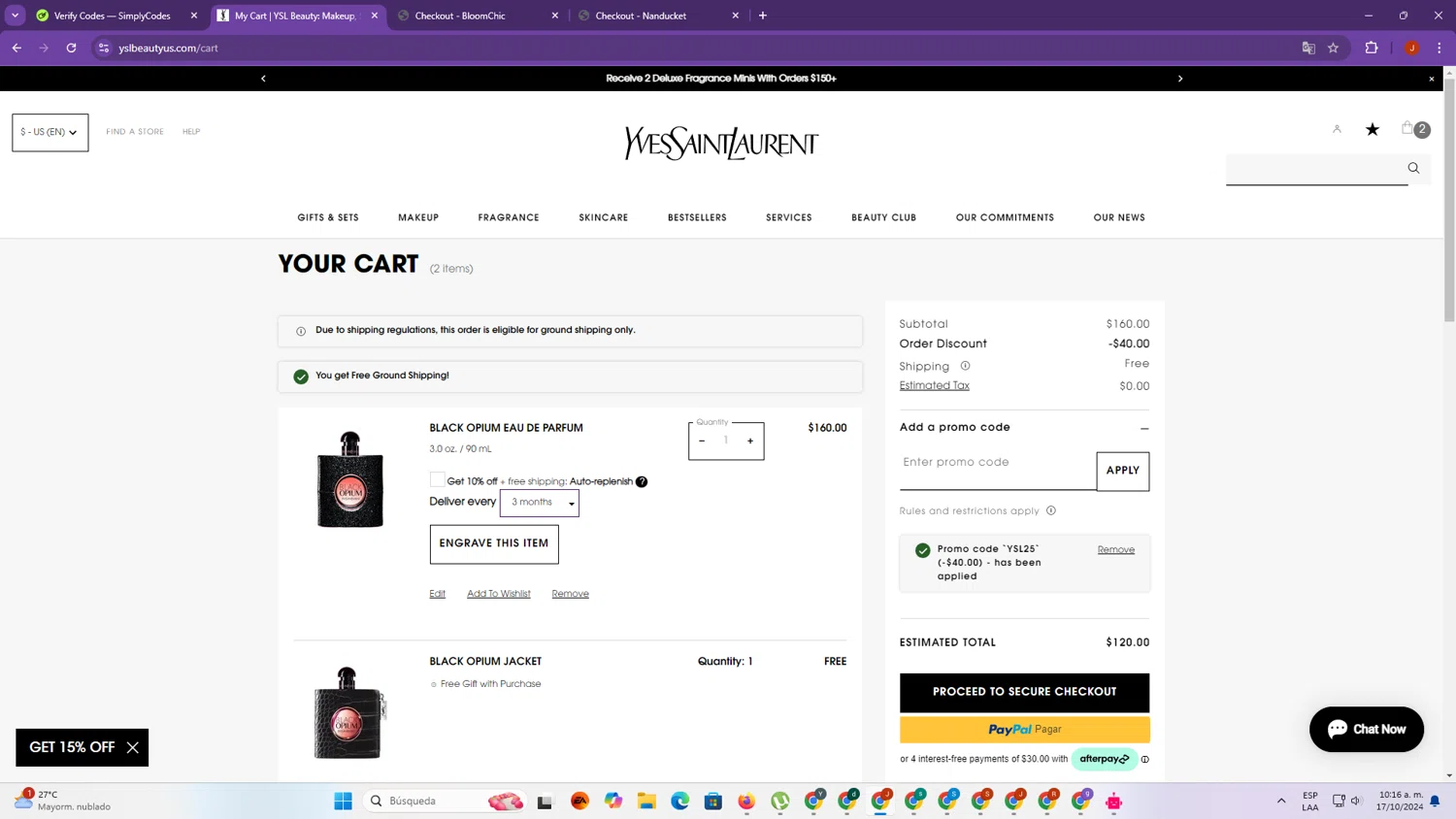Screen dimensions: 1456x819
Task: Show previous promo banner message
Action: pyautogui.click(x=263, y=79)
